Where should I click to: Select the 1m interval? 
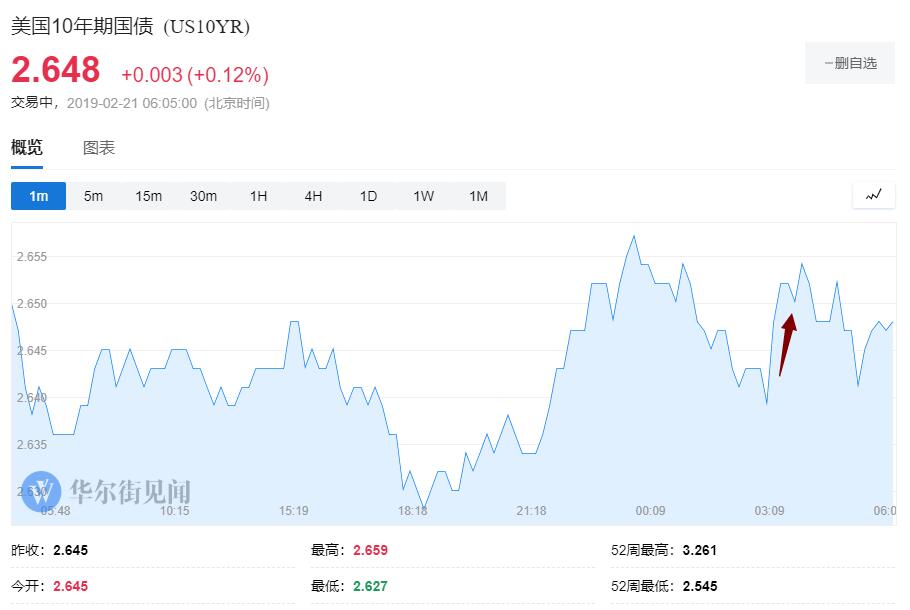pos(38,196)
